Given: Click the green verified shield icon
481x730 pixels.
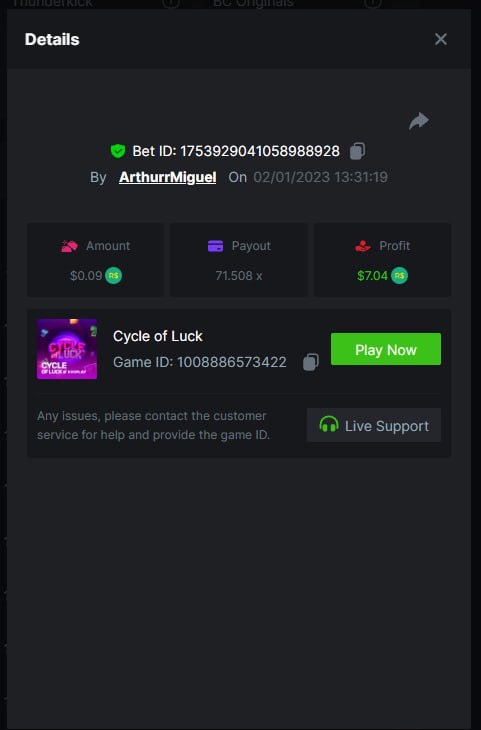Looking at the screenshot, I should tap(118, 151).
